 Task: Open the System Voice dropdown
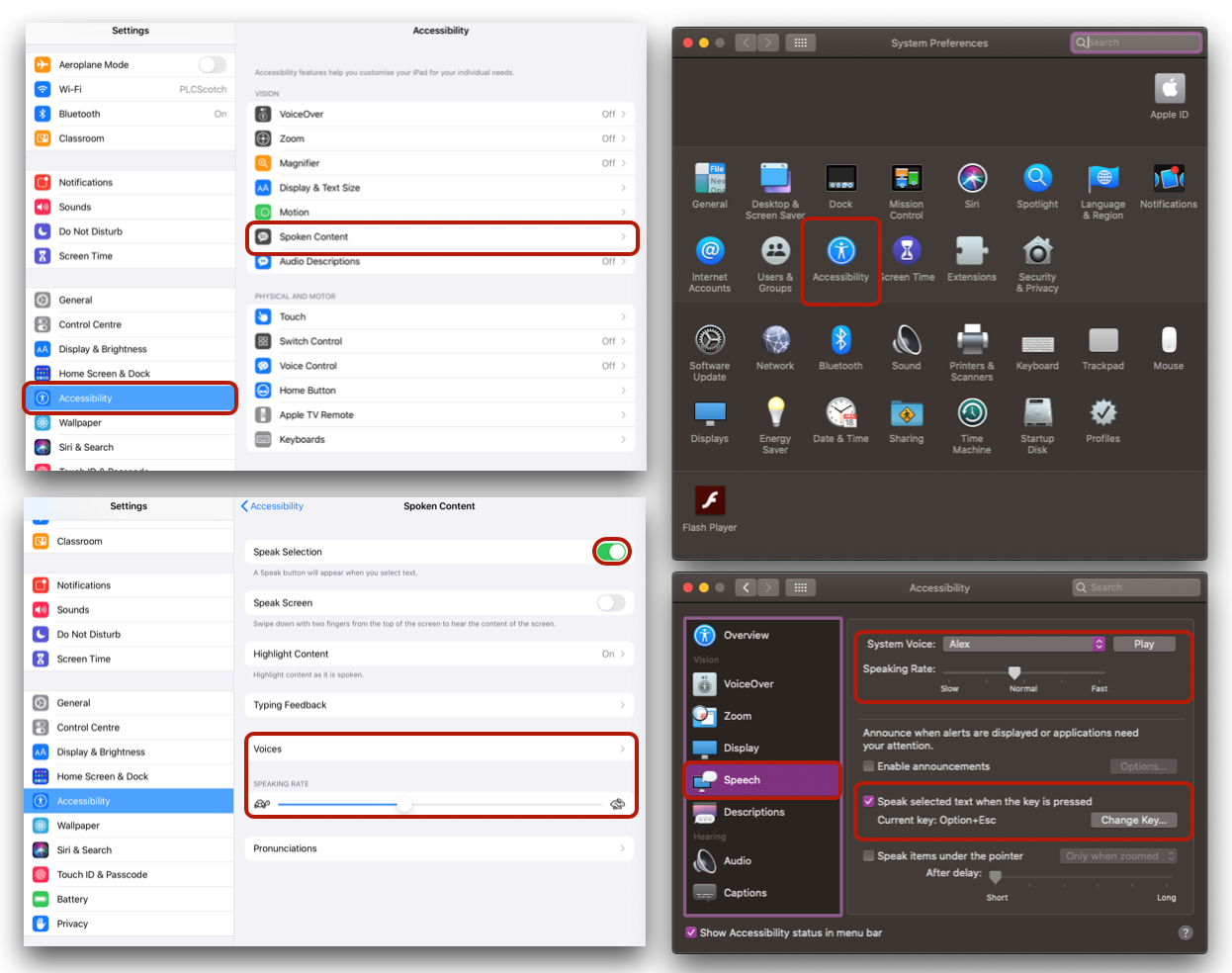1023,644
